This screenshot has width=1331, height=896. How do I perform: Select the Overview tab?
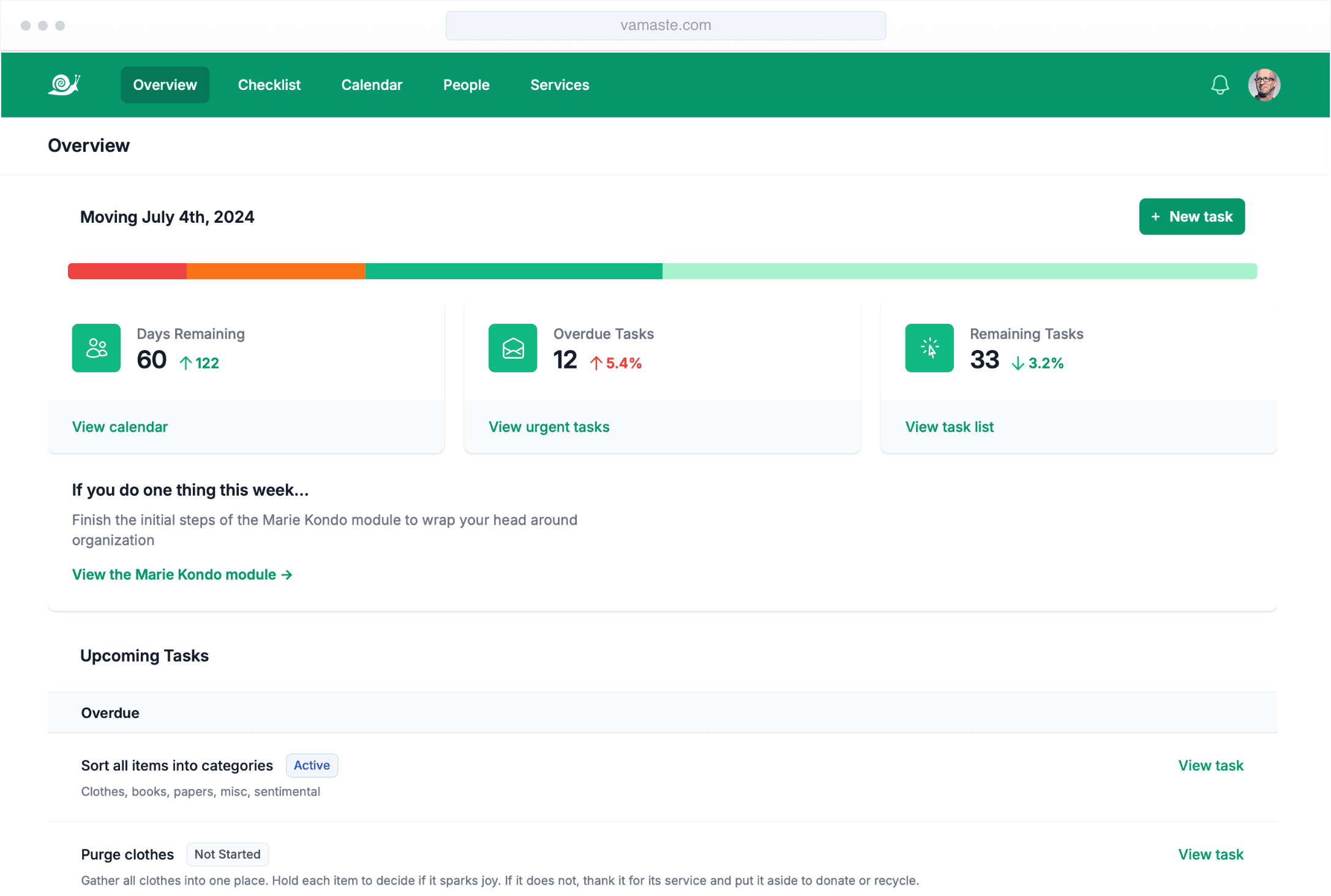point(165,84)
